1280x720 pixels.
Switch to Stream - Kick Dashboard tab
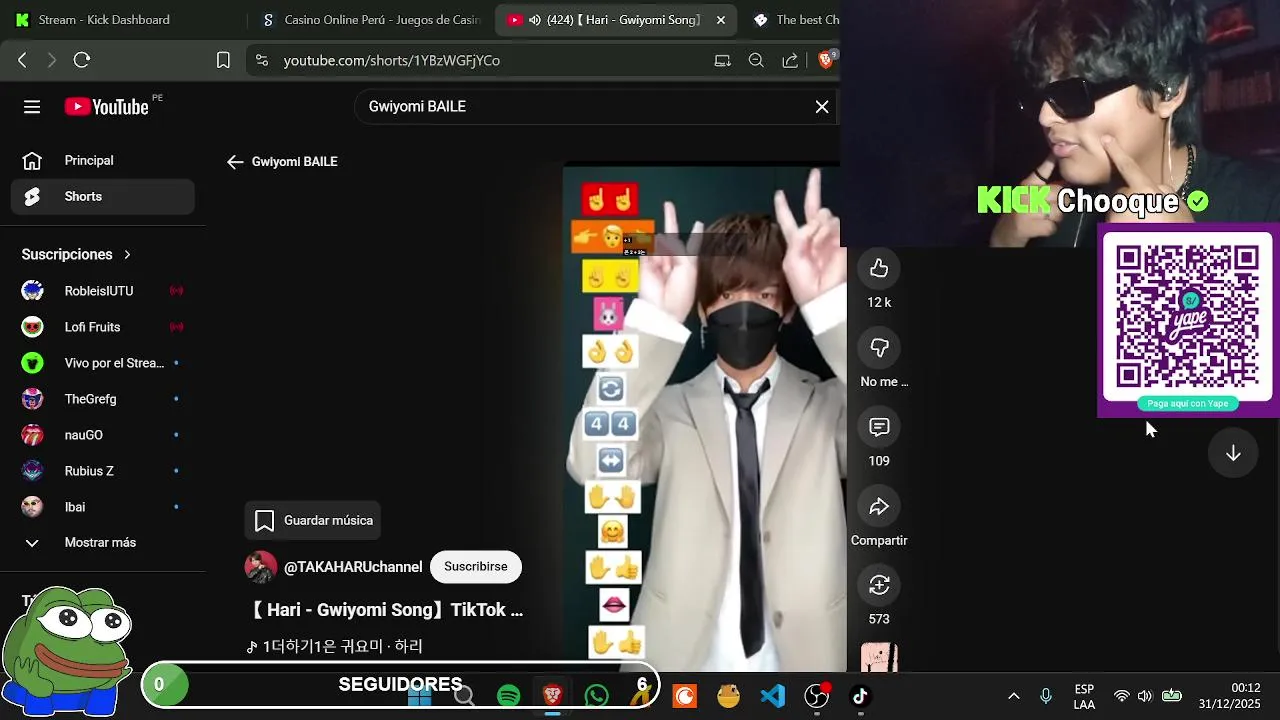105,20
